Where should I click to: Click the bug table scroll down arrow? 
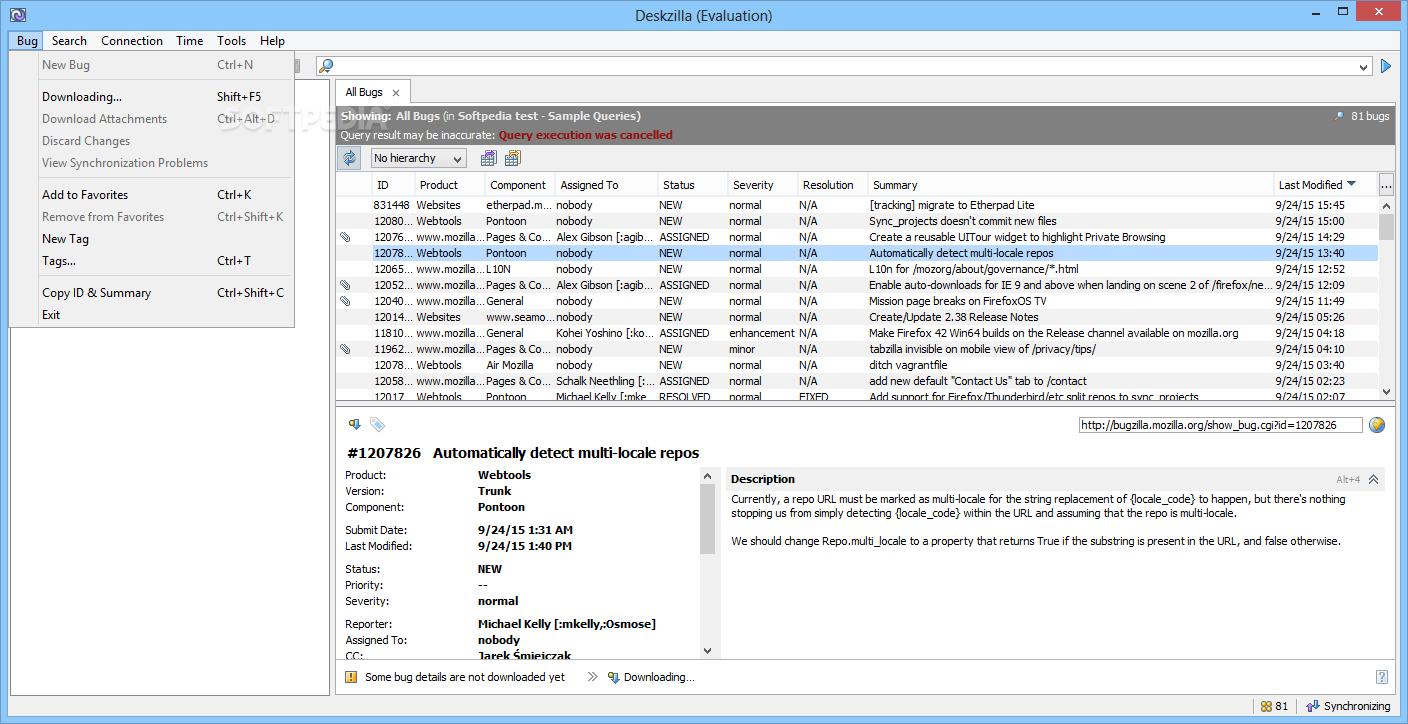[1386, 392]
